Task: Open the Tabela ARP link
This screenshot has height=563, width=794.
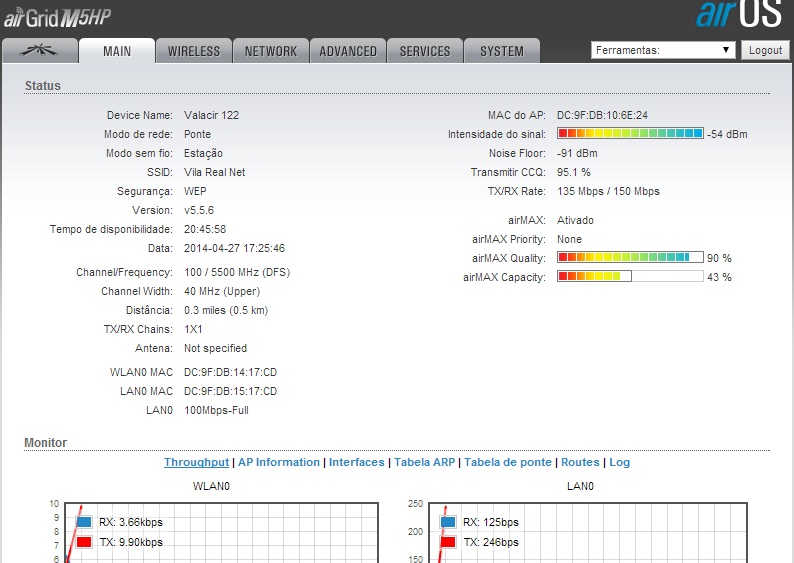Action: 424,462
